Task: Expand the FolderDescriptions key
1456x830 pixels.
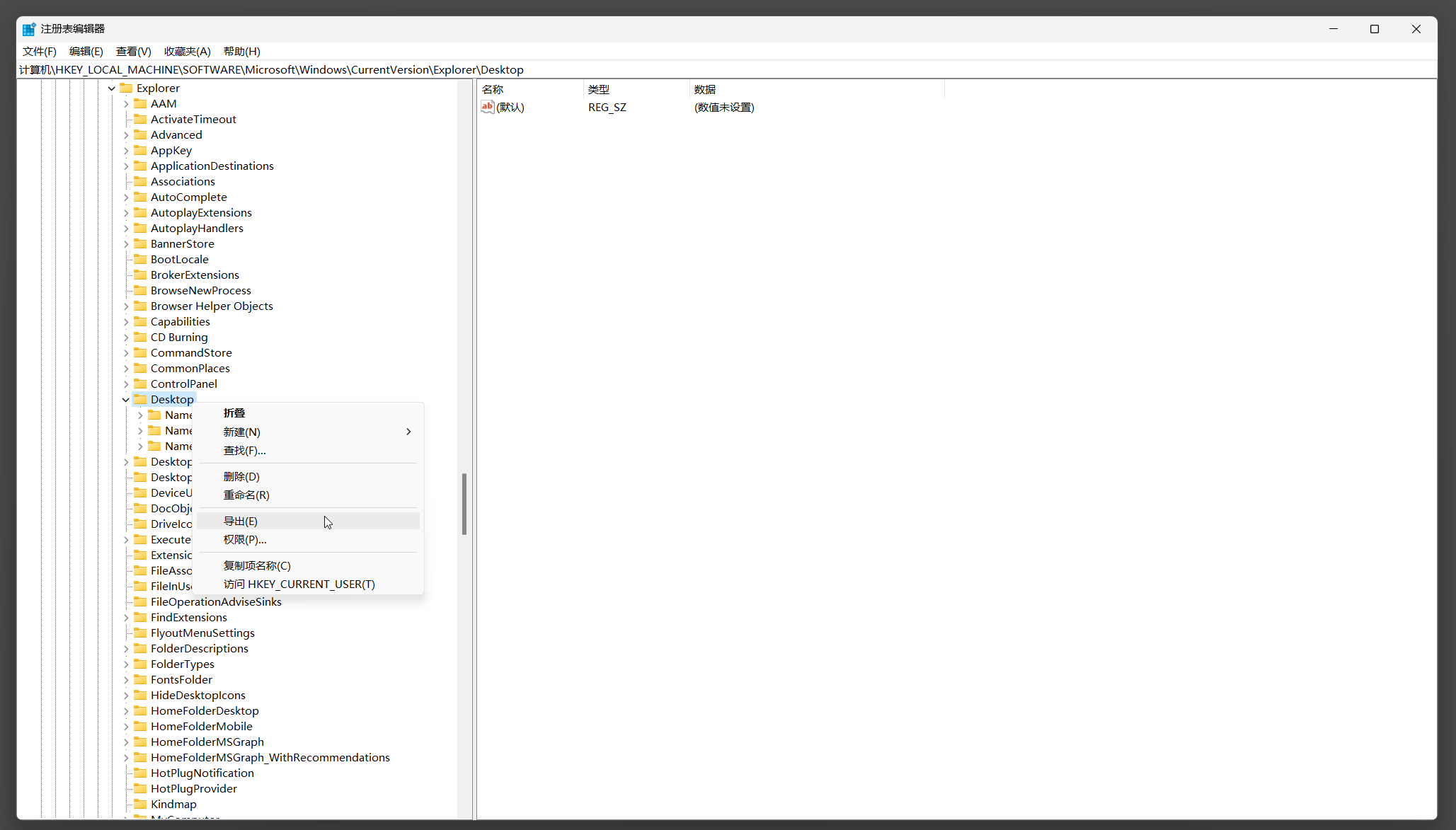Action: pyautogui.click(x=126, y=649)
